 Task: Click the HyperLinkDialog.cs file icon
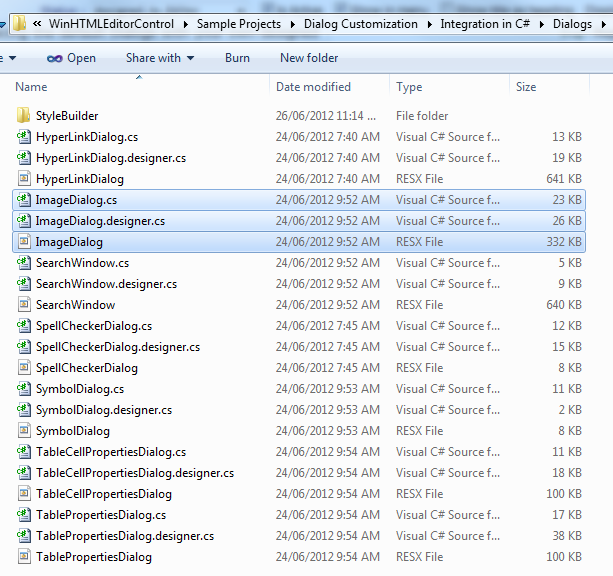click(x=24, y=137)
